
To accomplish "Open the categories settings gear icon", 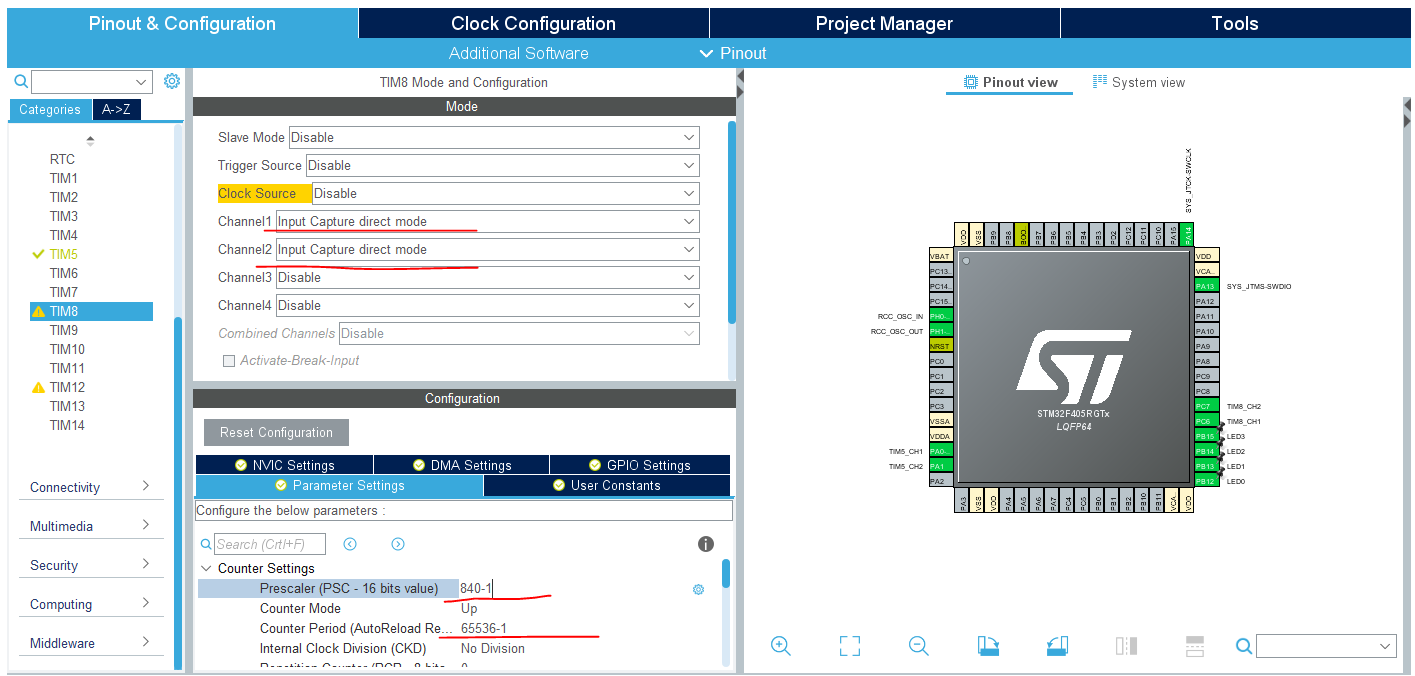I will click(x=172, y=81).
